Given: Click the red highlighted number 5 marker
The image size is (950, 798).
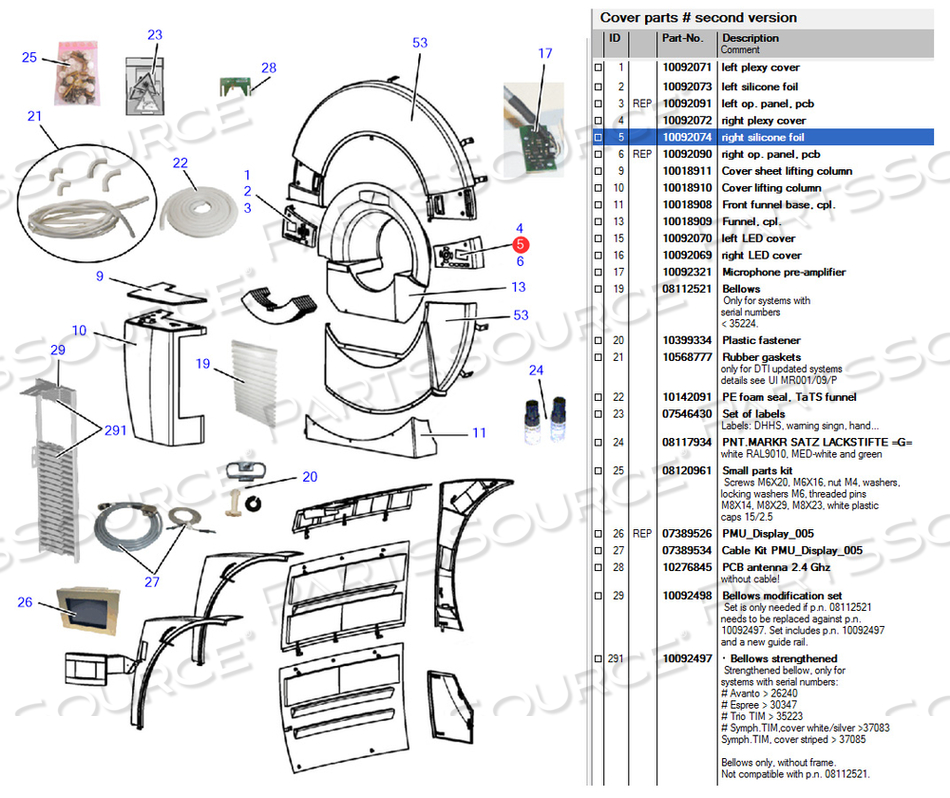Looking at the screenshot, I should pos(520,244).
